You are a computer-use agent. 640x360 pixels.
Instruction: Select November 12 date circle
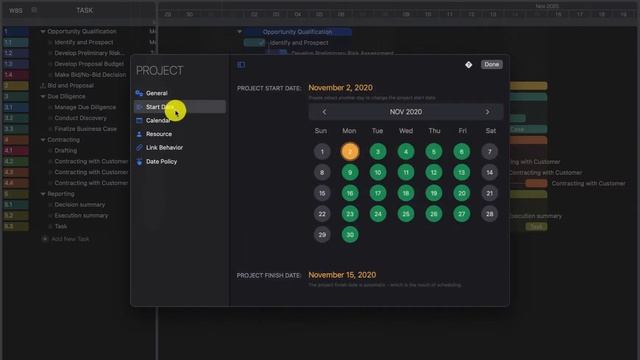434,172
